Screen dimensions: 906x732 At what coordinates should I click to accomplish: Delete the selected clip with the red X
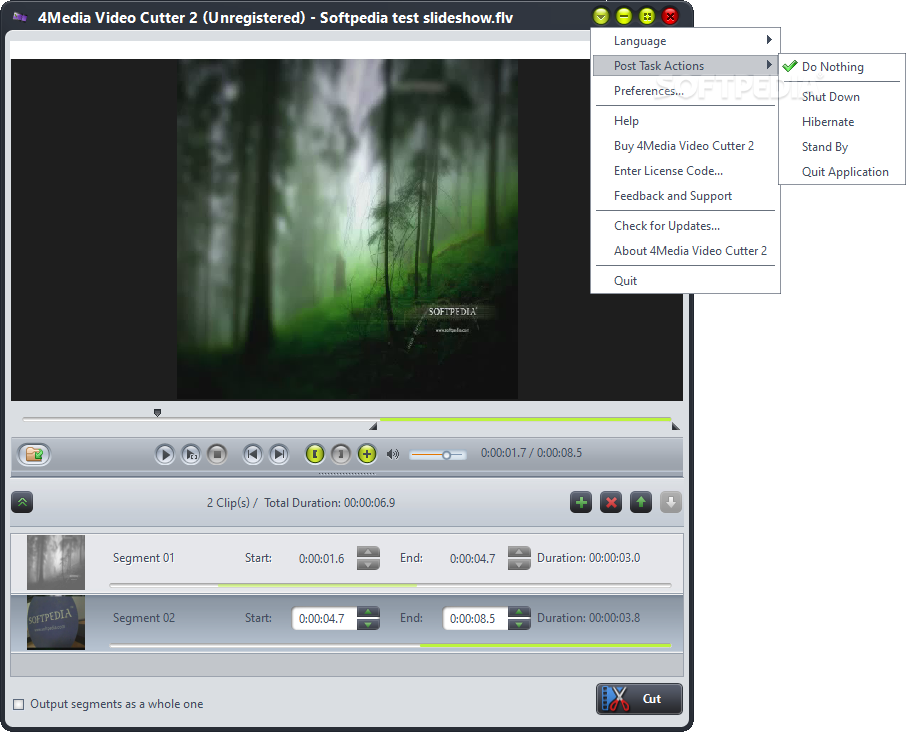(611, 502)
